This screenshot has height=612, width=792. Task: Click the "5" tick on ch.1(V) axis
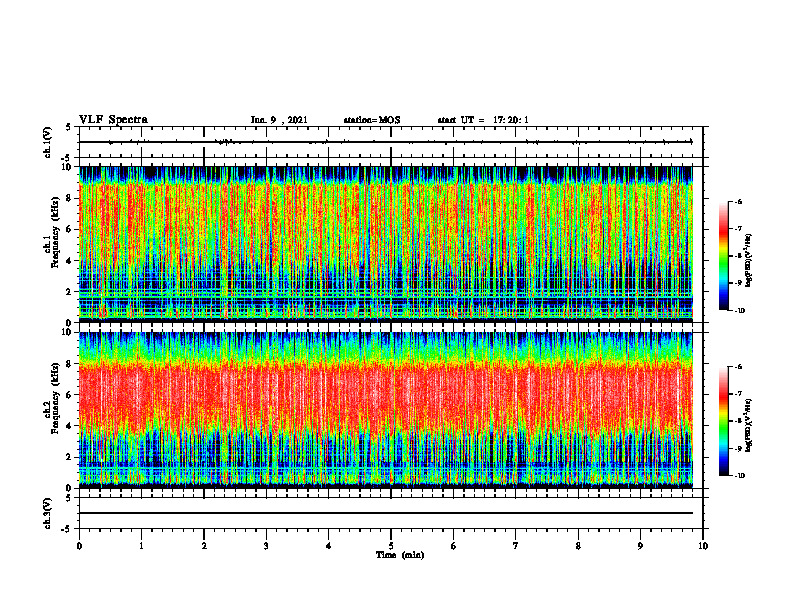pyautogui.click(x=69, y=128)
